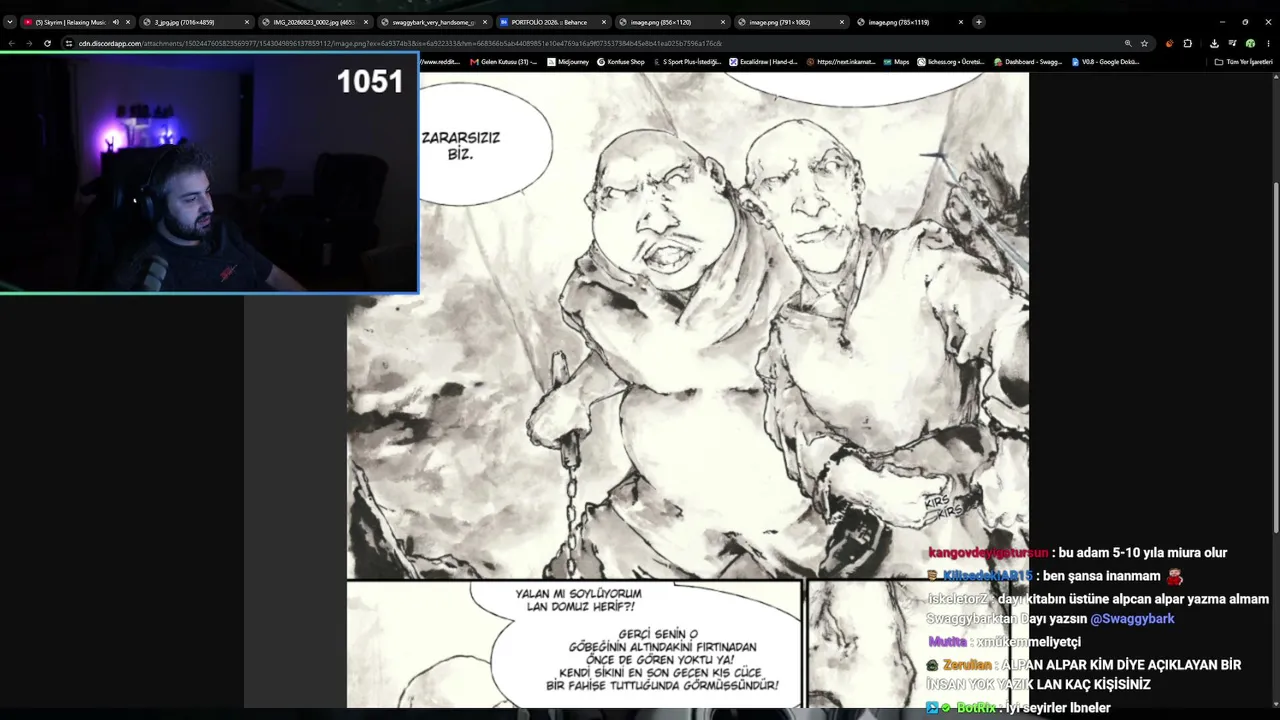The width and height of the screenshot is (1280, 720).
Task: Close the swaggybark_very_handsome tab
Action: (x=484, y=22)
